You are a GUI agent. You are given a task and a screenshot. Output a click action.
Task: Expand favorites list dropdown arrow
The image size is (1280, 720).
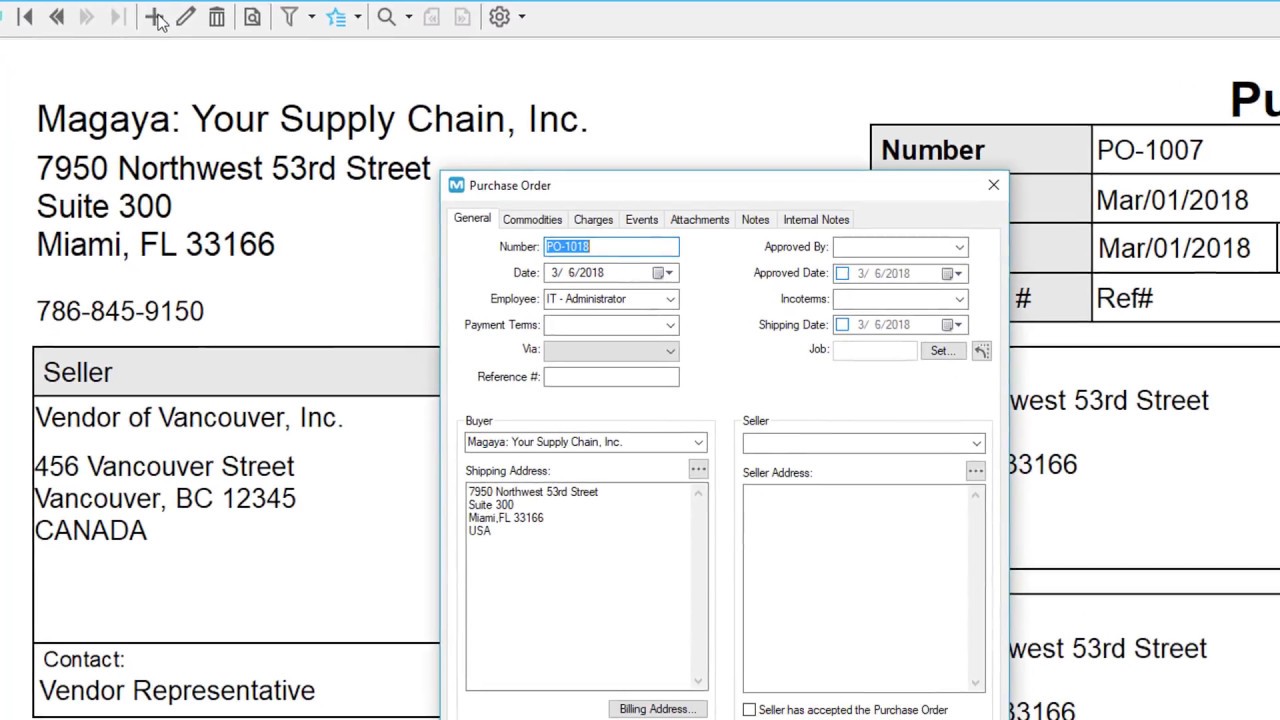click(357, 17)
